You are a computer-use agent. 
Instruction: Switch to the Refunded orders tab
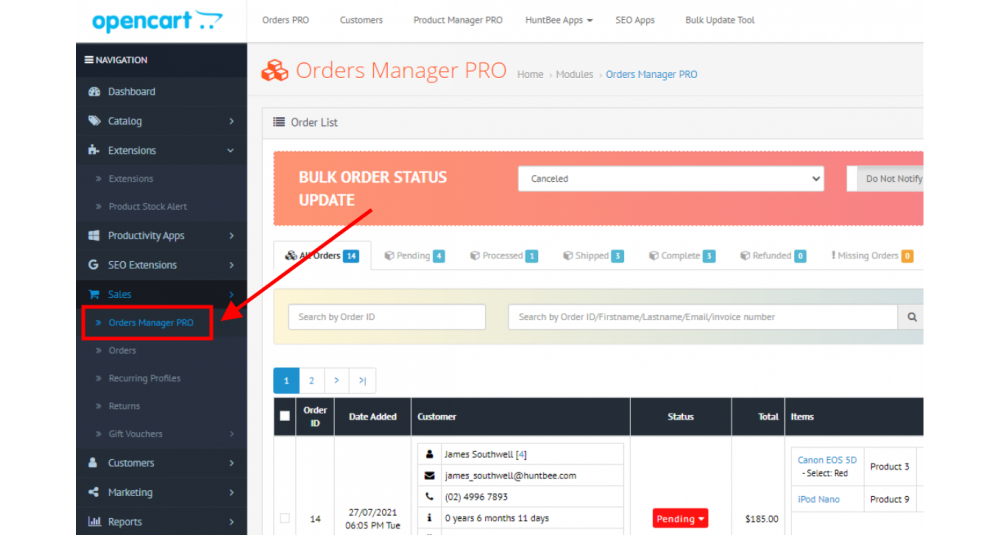tap(772, 256)
